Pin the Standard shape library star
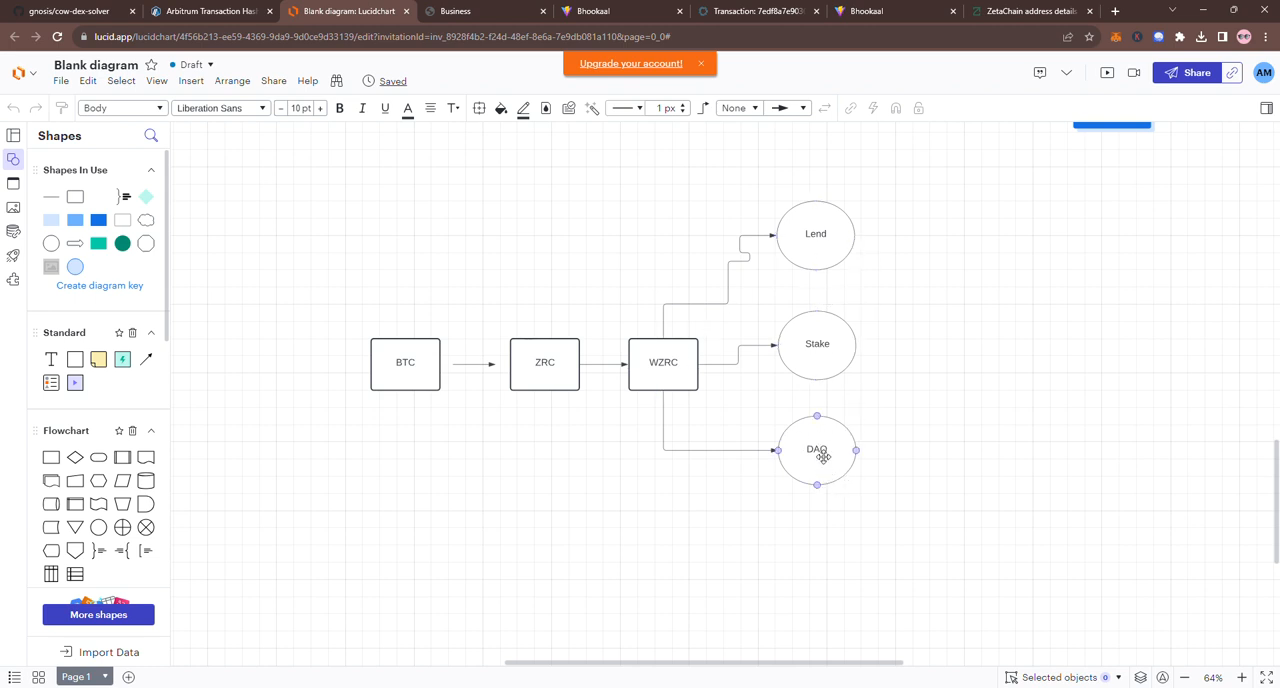This screenshot has height=688, width=1280. click(x=119, y=333)
